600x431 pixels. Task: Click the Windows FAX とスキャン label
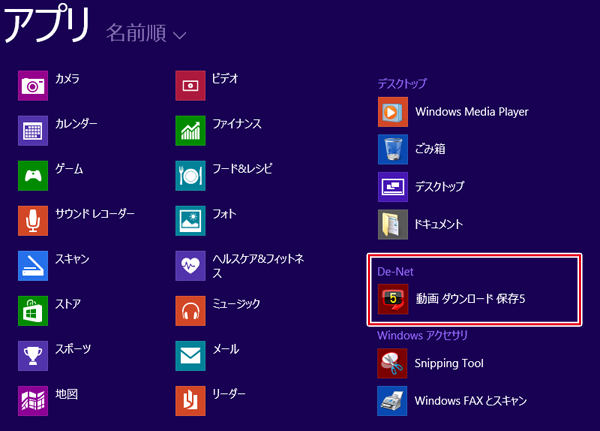471,401
